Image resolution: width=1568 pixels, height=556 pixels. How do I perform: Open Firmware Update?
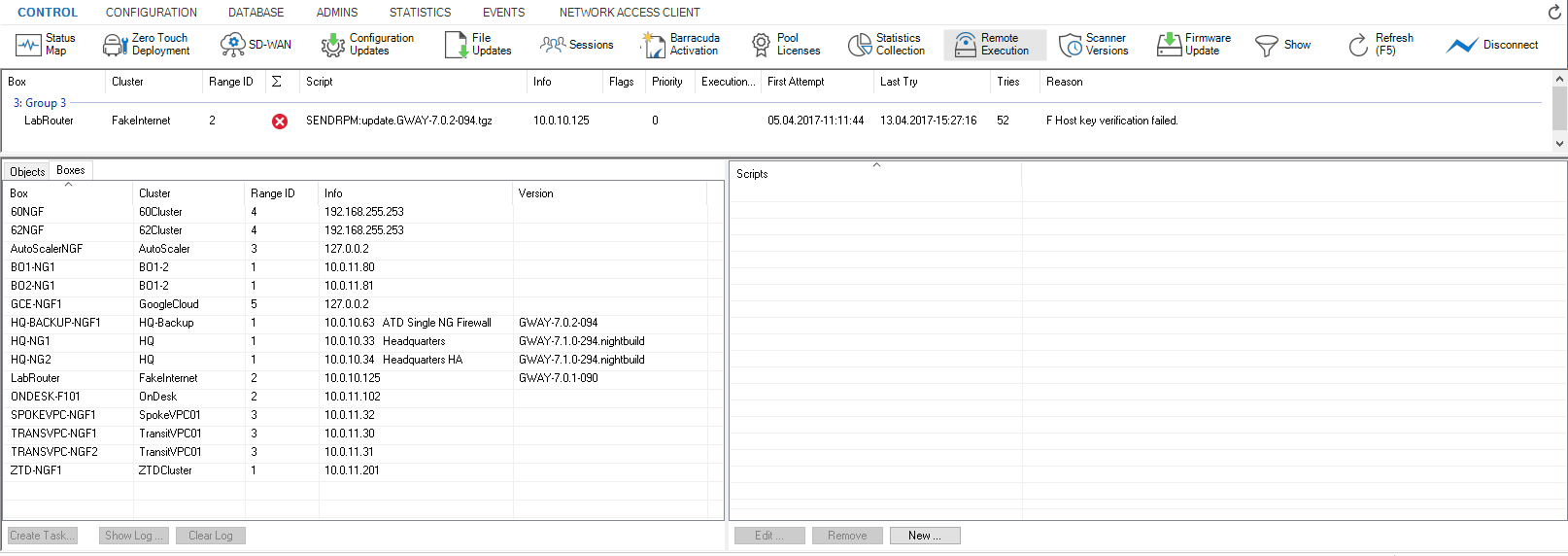[x=1194, y=45]
